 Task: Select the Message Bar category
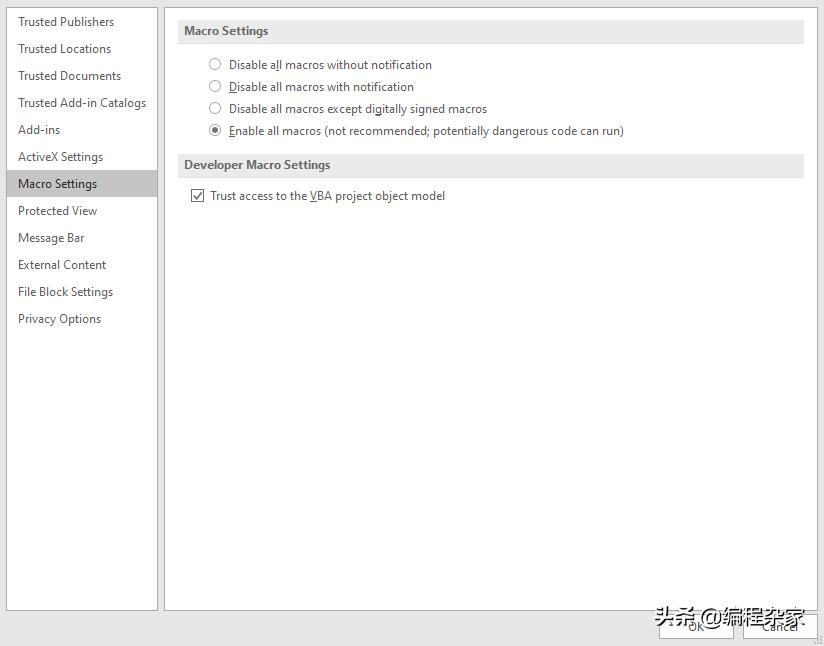pyautogui.click(x=51, y=237)
